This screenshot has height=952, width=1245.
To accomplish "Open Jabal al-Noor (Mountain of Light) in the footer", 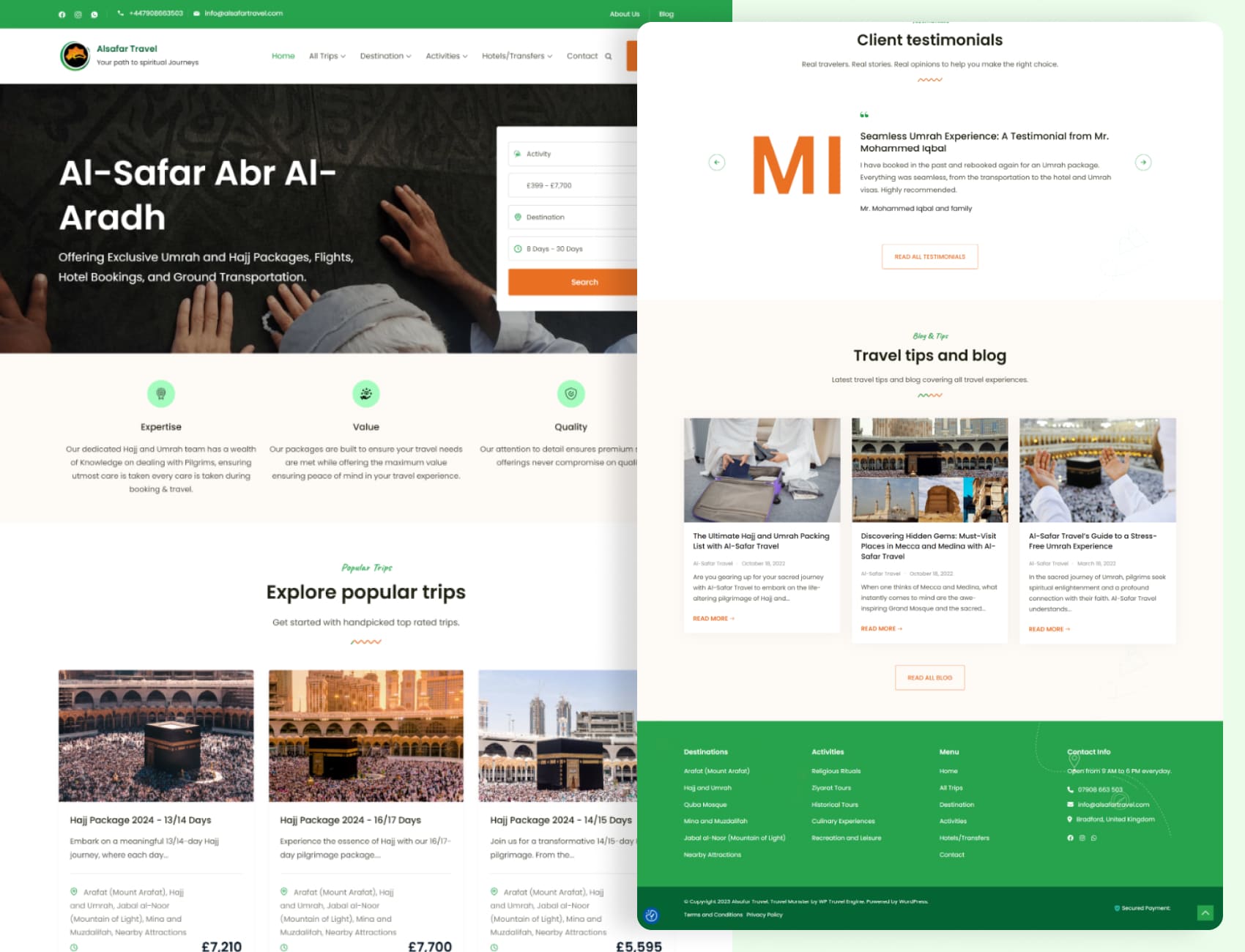I will (x=735, y=838).
